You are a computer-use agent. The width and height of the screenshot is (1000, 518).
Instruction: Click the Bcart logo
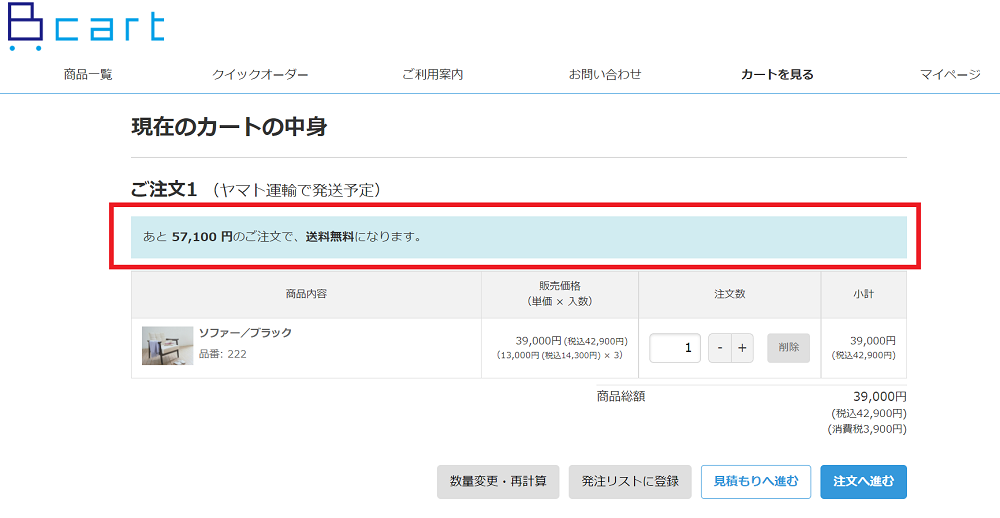tap(87, 27)
